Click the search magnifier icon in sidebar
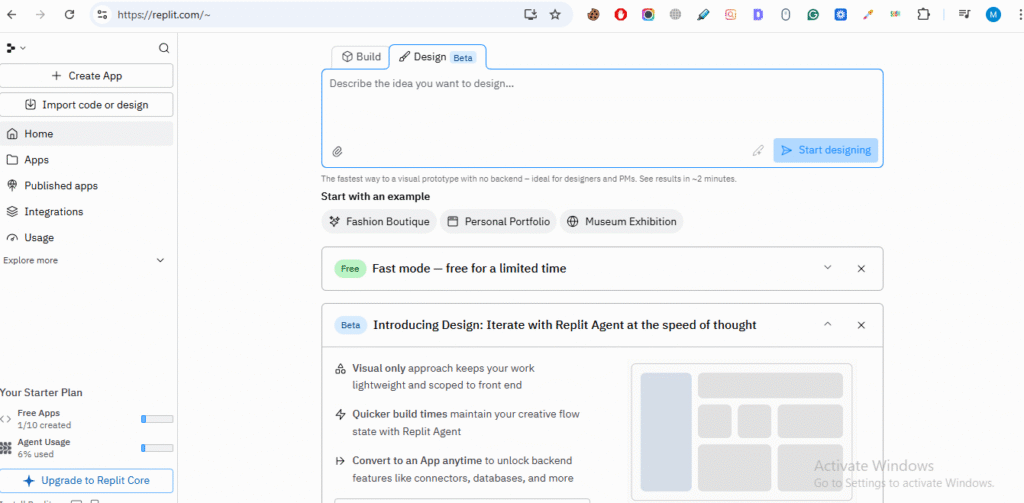The width and height of the screenshot is (1024, 503). (164, 48)
